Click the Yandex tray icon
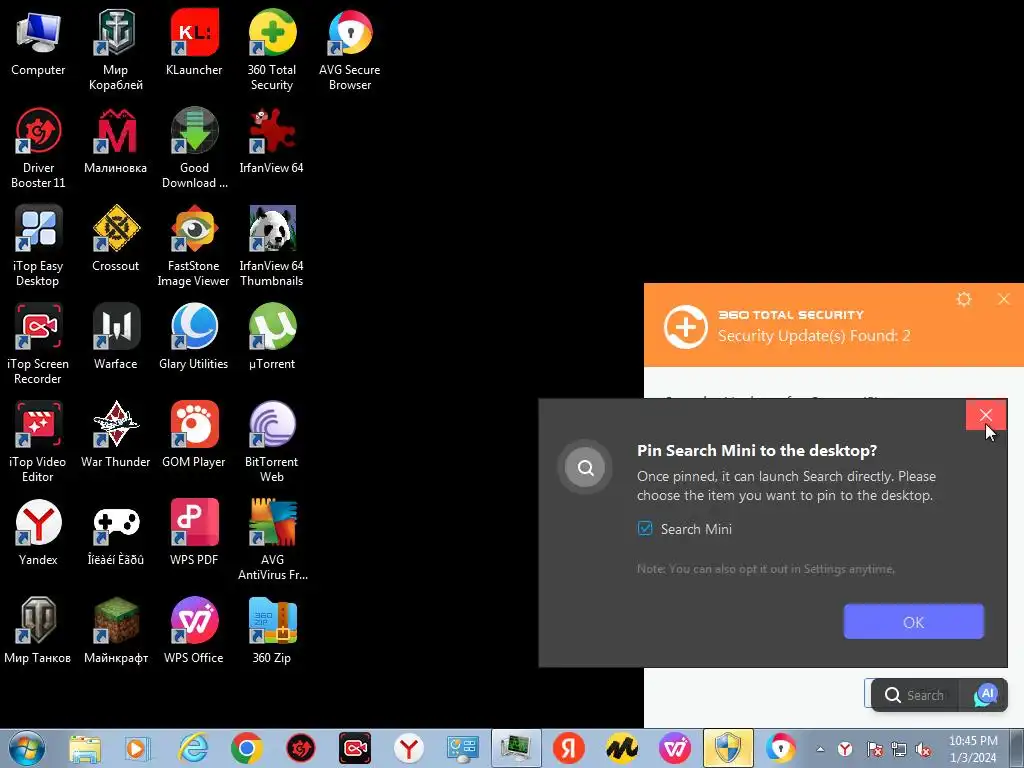 (x=845, y=749)
